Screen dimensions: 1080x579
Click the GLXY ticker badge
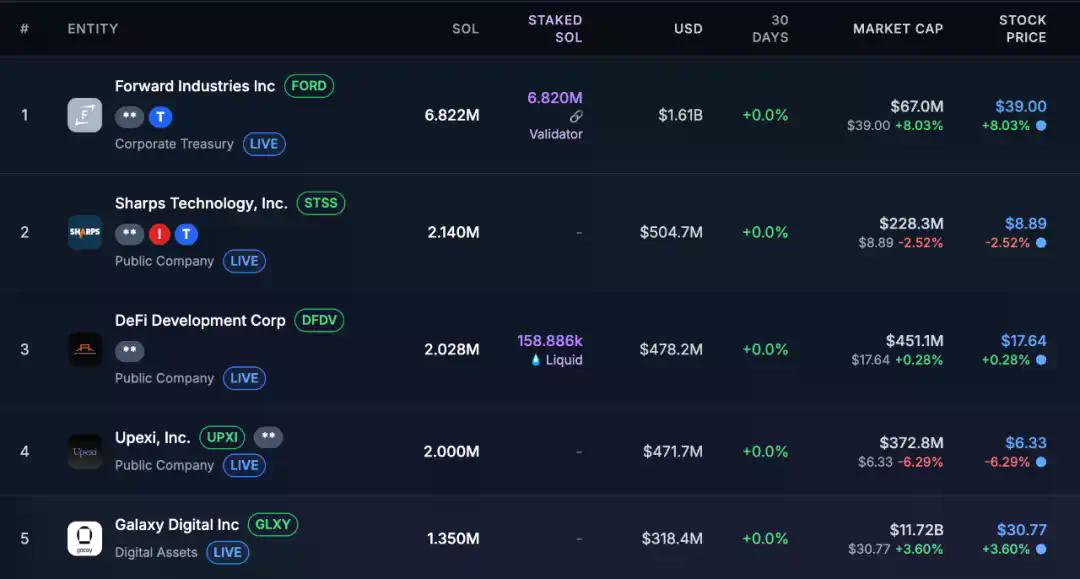(x=272, y=525)
